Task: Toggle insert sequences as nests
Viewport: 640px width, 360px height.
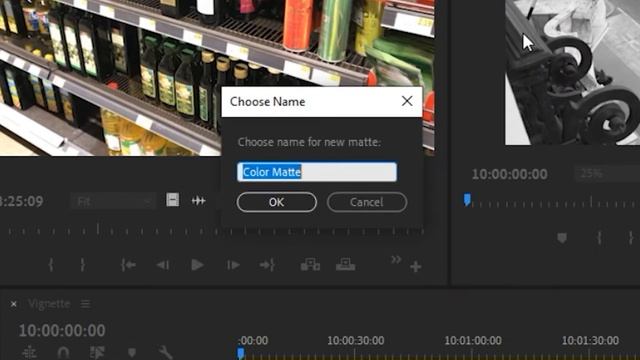Action: tap(29, 352)
